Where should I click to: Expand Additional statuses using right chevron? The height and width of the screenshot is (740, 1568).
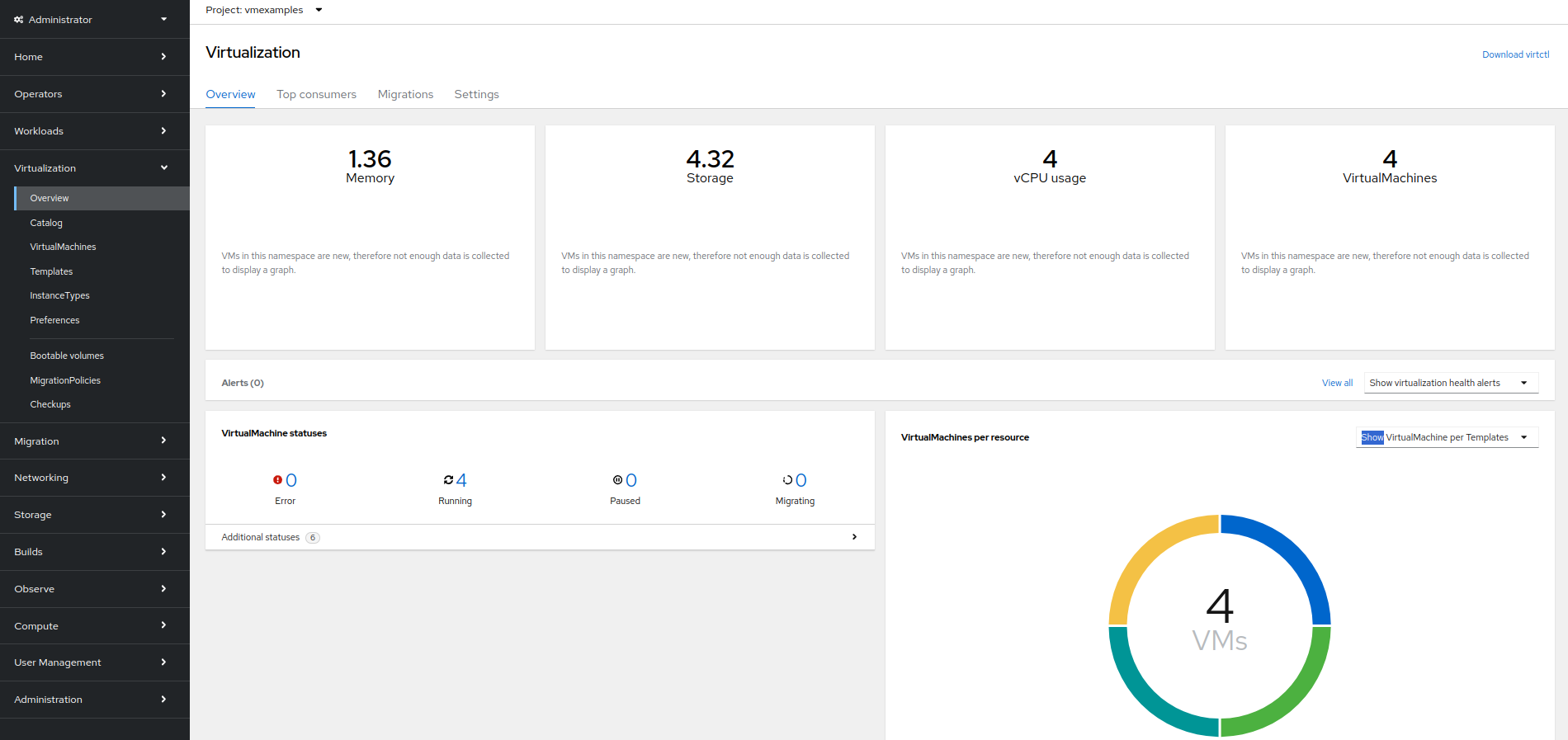(x=854, y=537)
